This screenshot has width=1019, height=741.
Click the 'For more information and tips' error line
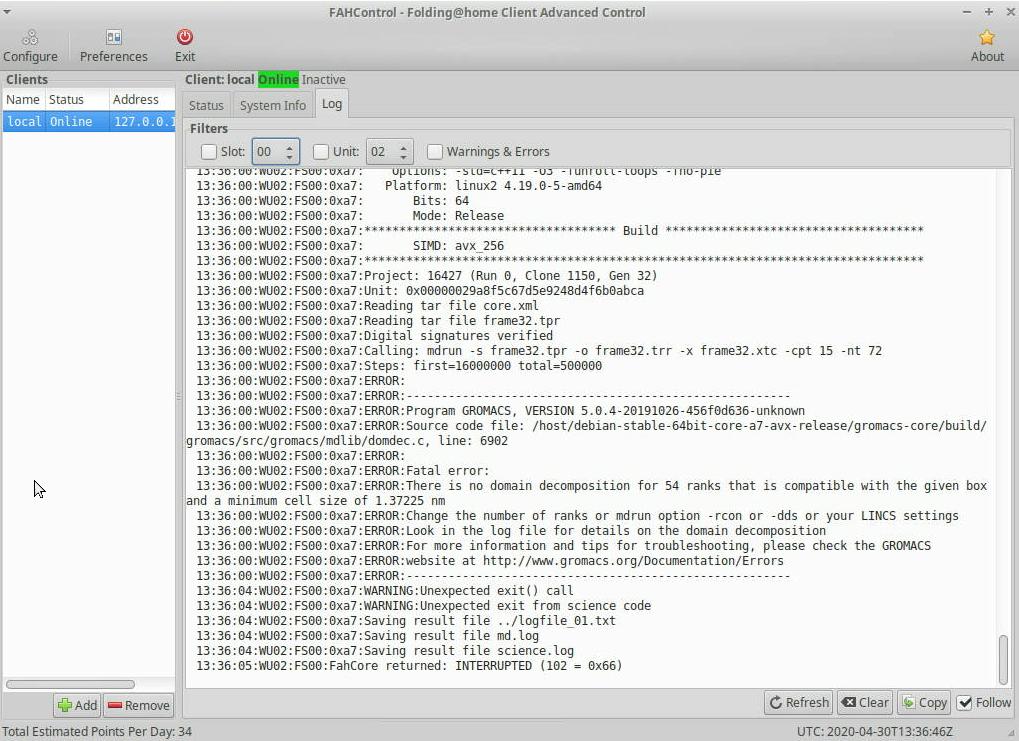pos(563,546)
